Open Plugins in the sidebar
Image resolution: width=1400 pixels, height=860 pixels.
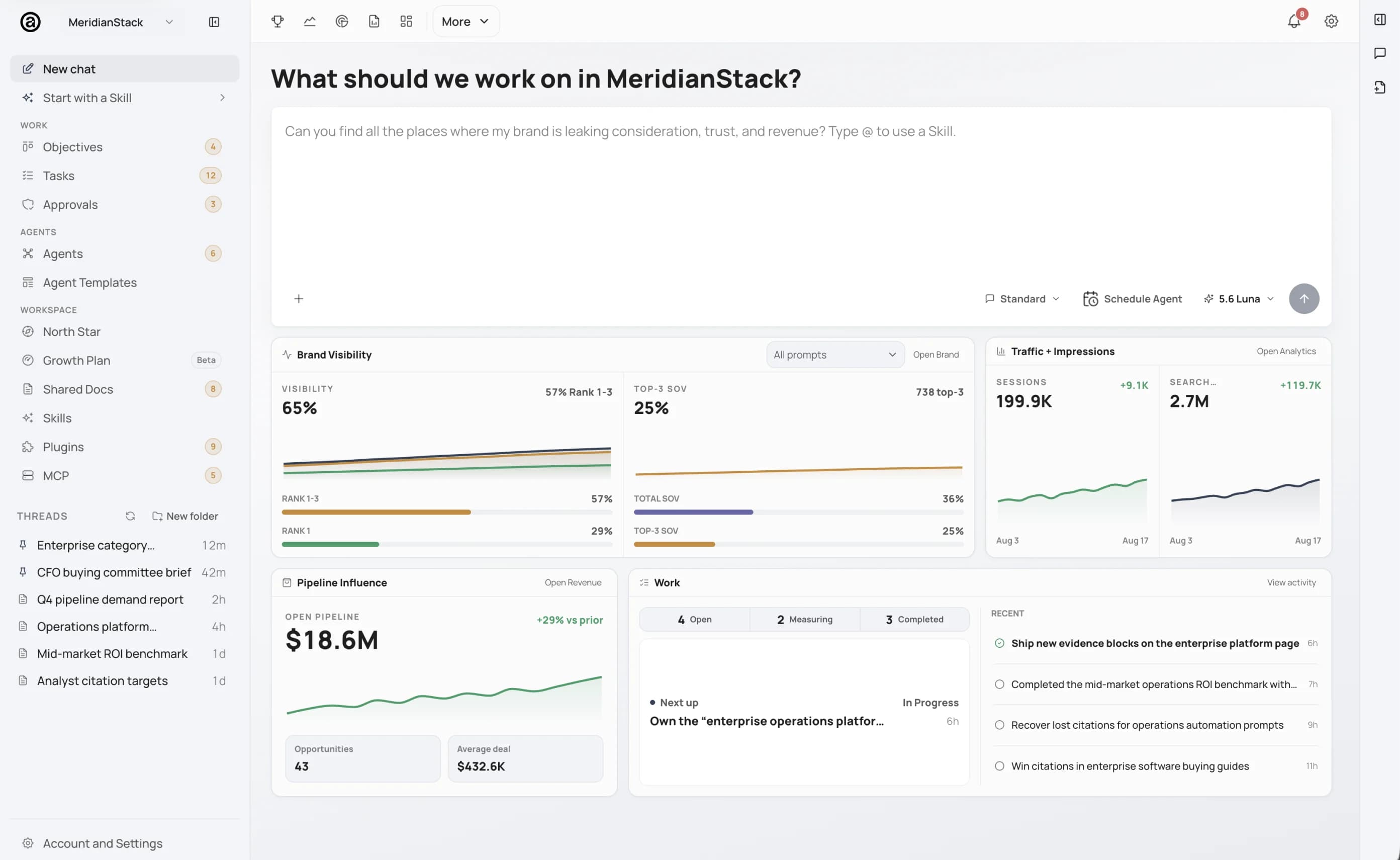pyautogui.click(x=125, y=447)
